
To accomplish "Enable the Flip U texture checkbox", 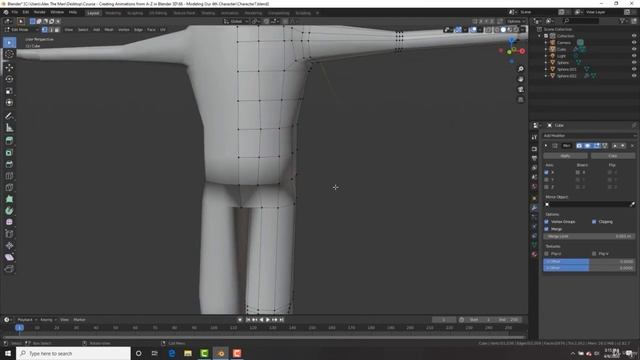I will [547, 253].
